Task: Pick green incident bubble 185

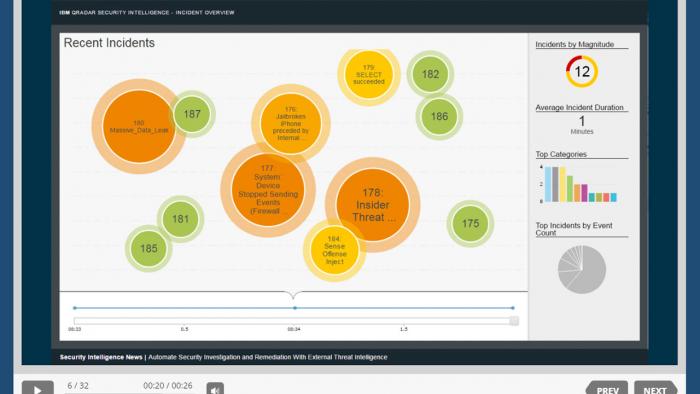Action: click(x=149, y=249)
